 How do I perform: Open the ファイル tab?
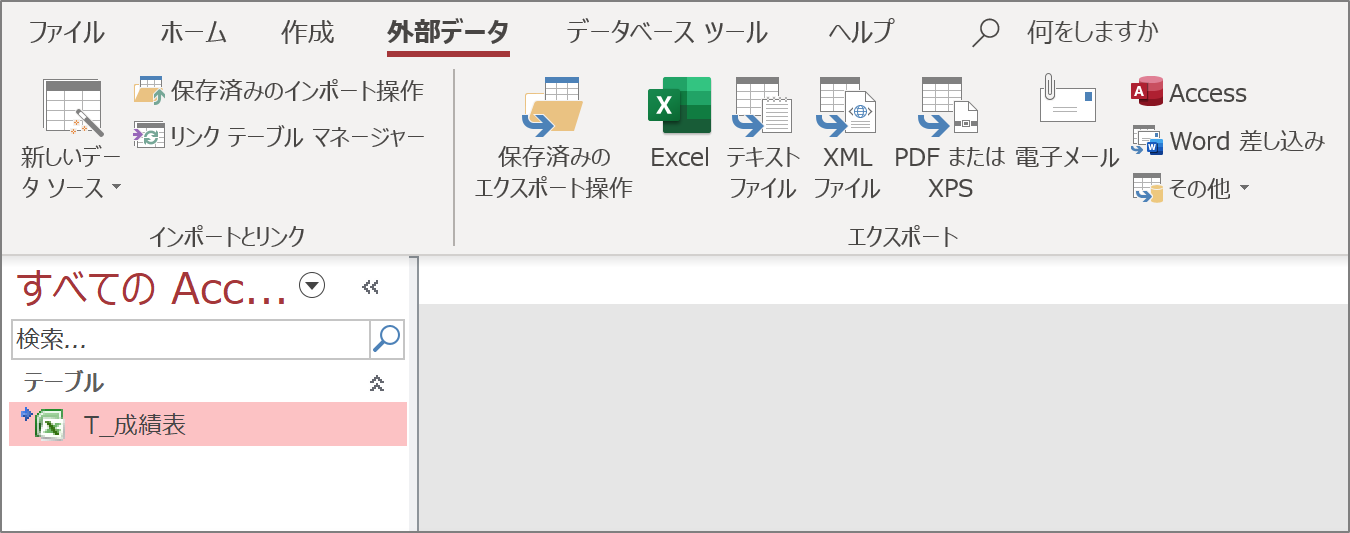tap(66, 32)
